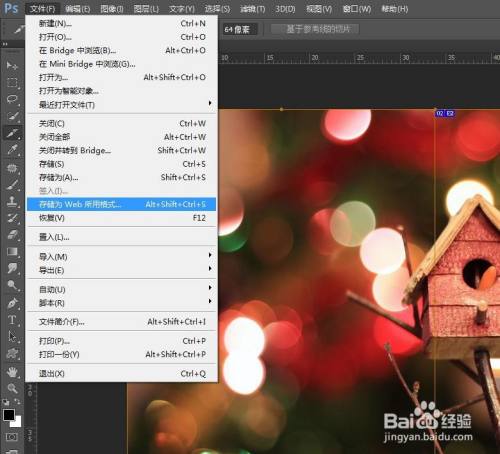The width and height of the screenshot is (500, 454).
Task: Open the 编辑(E) menu
Action: [x=78, y=9]
